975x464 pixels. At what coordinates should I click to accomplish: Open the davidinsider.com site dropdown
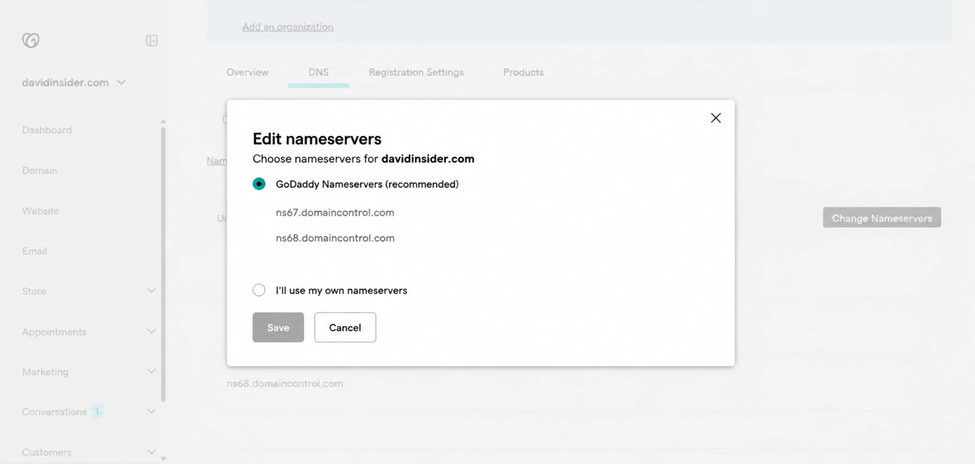[x=74, y=83]
